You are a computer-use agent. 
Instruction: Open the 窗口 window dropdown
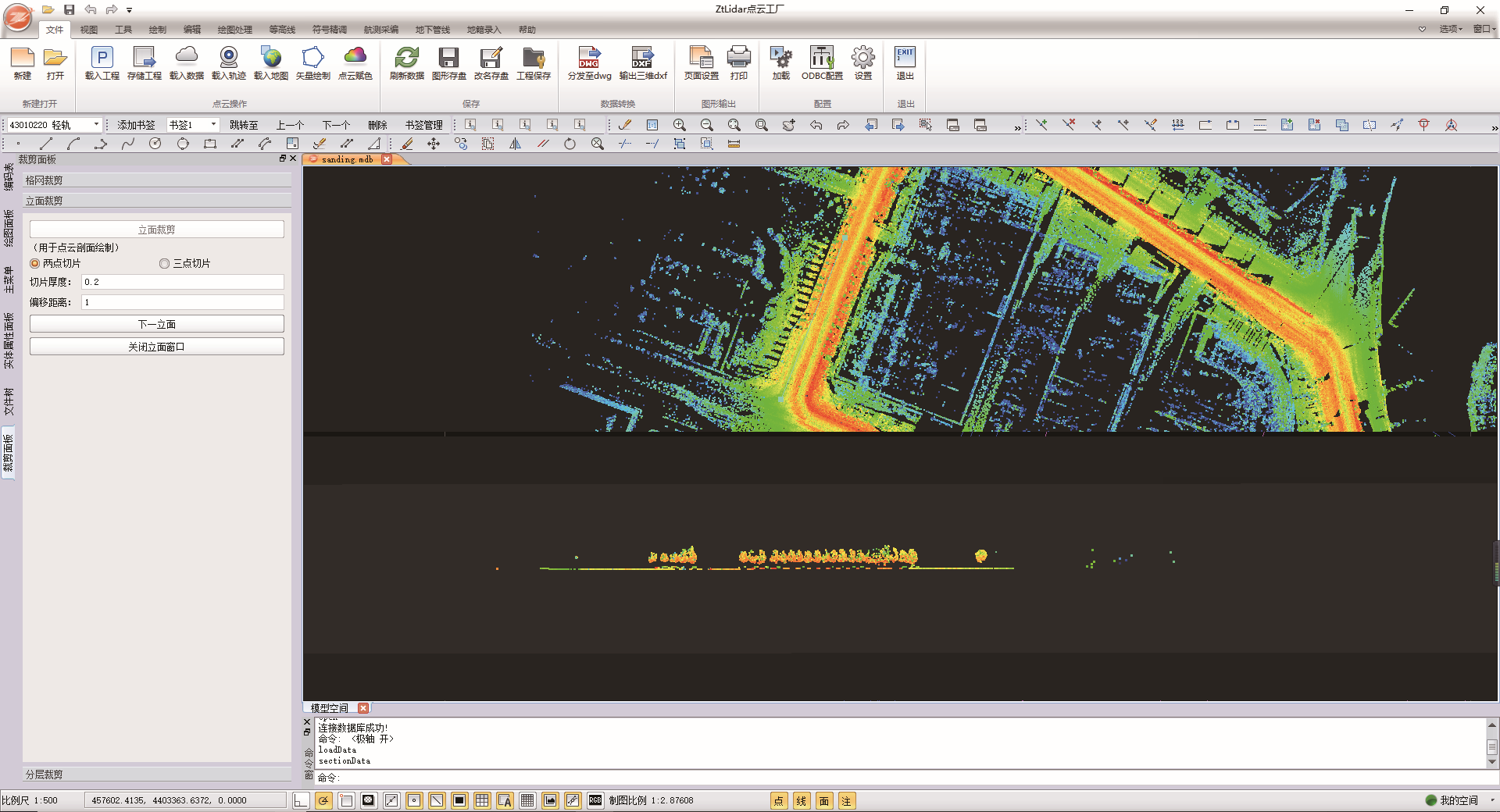click(1484, 29)
